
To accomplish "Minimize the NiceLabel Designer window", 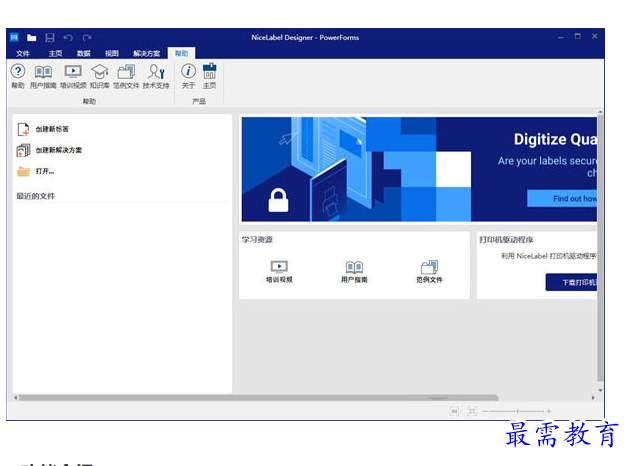I will (561, 37).
